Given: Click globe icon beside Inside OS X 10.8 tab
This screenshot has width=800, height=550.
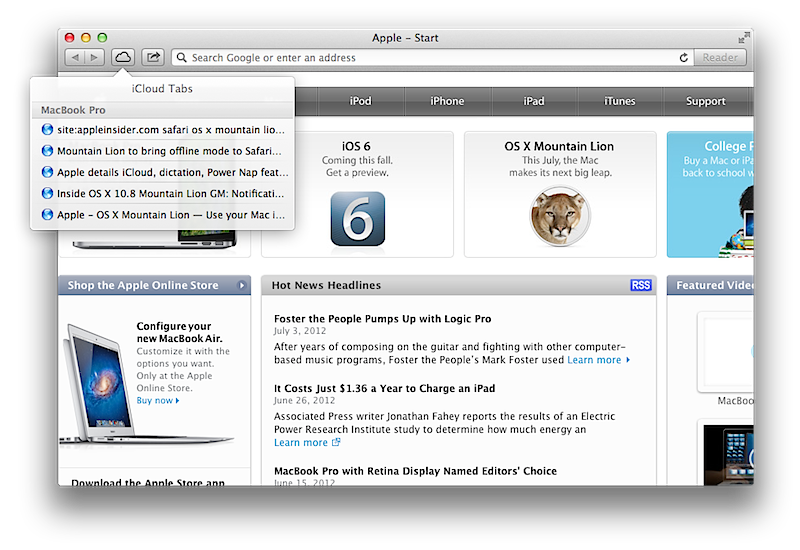Looking at the screenshot, I should point(47,193).
